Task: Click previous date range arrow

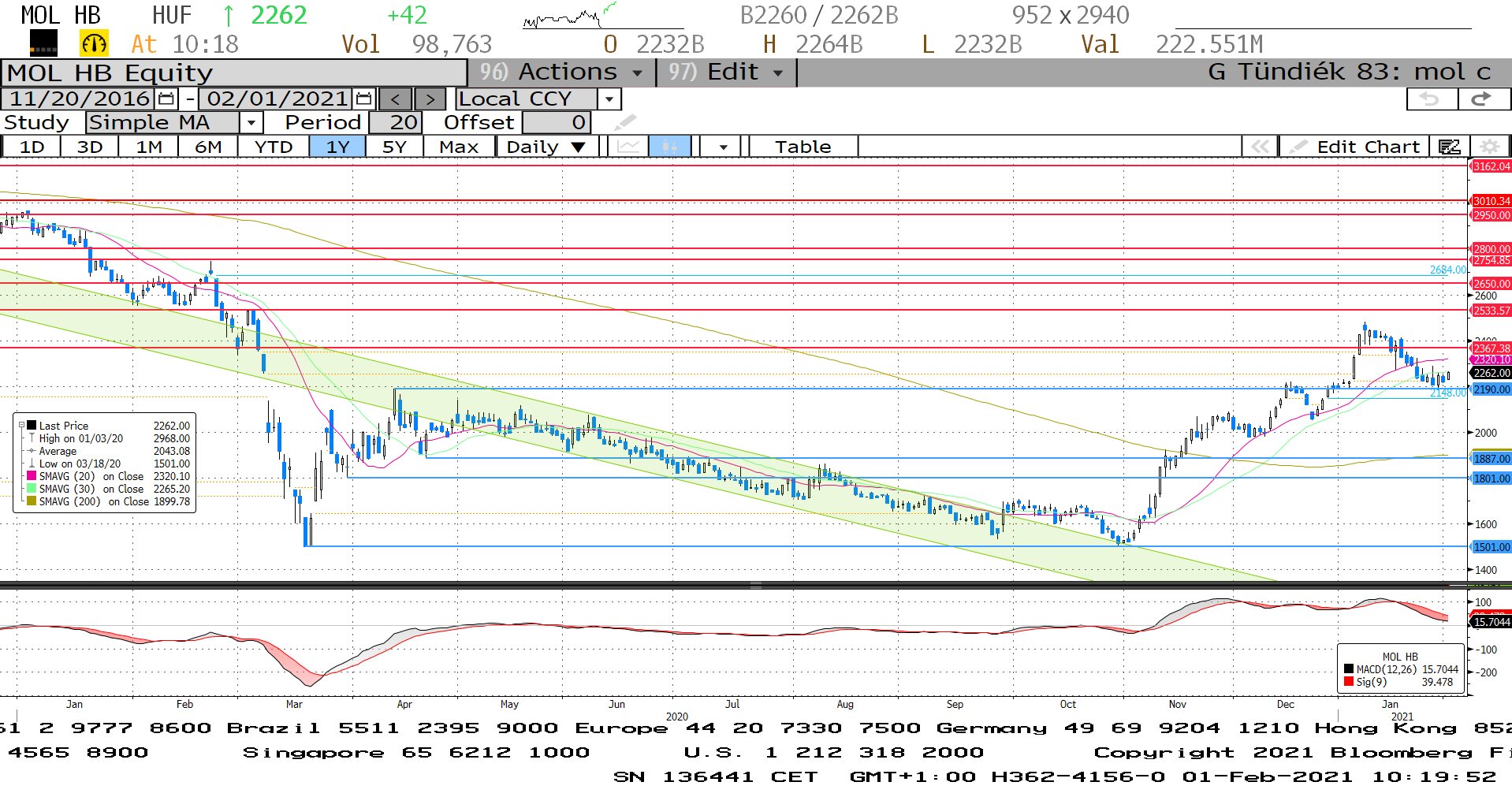Action: tap(396, 99)
